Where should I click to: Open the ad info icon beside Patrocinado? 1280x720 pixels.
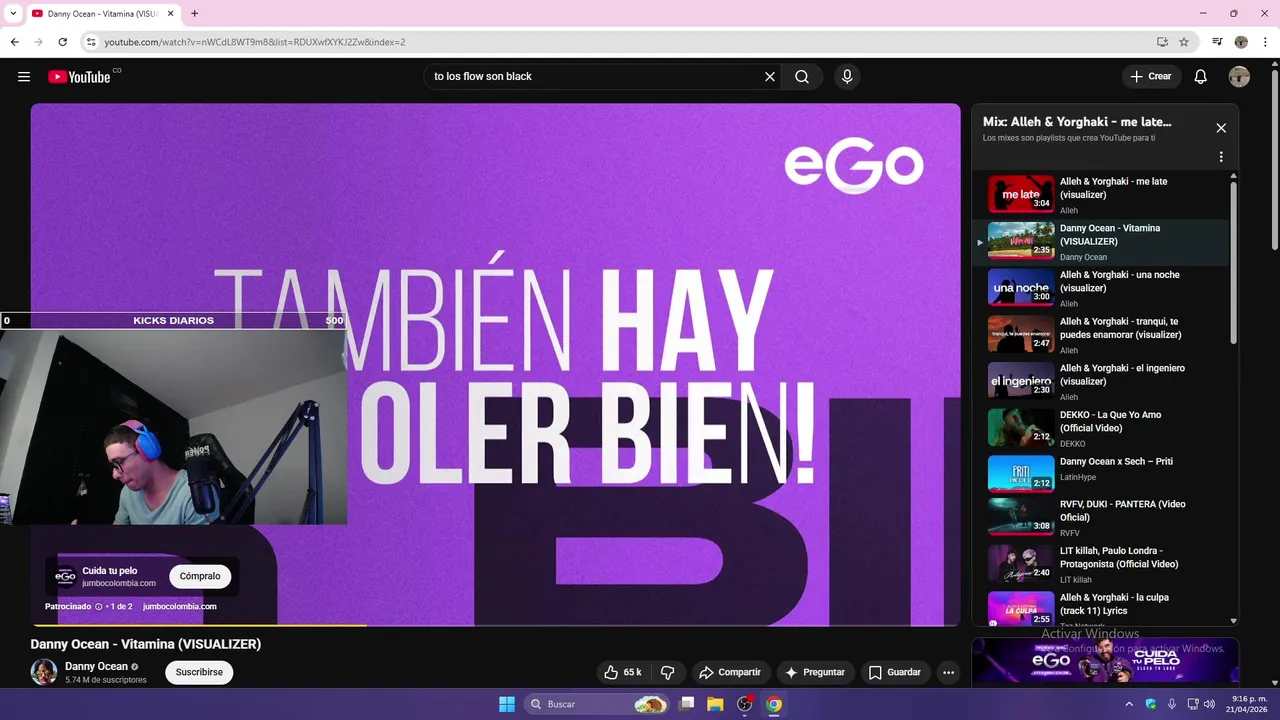98,606
